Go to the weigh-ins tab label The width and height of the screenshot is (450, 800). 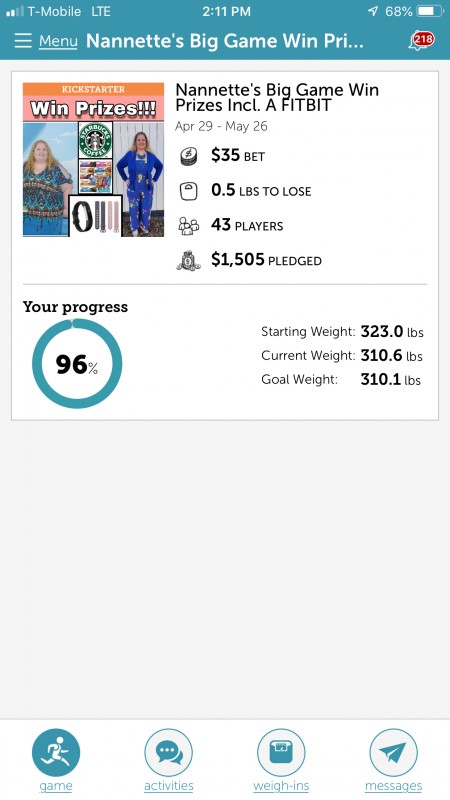[281, 786]
